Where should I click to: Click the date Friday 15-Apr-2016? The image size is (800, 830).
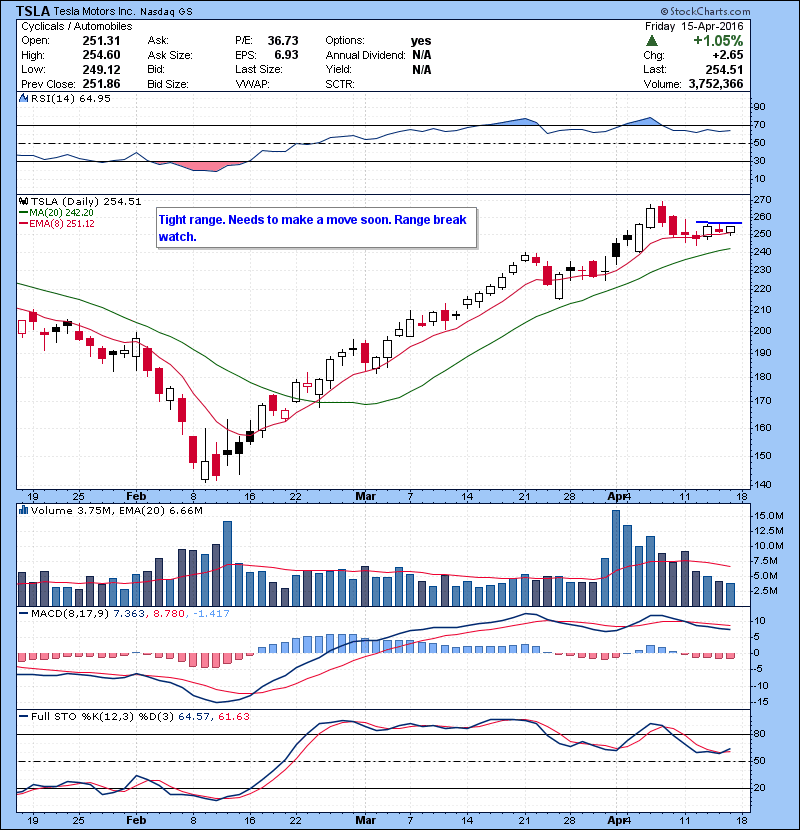[694, 26]
